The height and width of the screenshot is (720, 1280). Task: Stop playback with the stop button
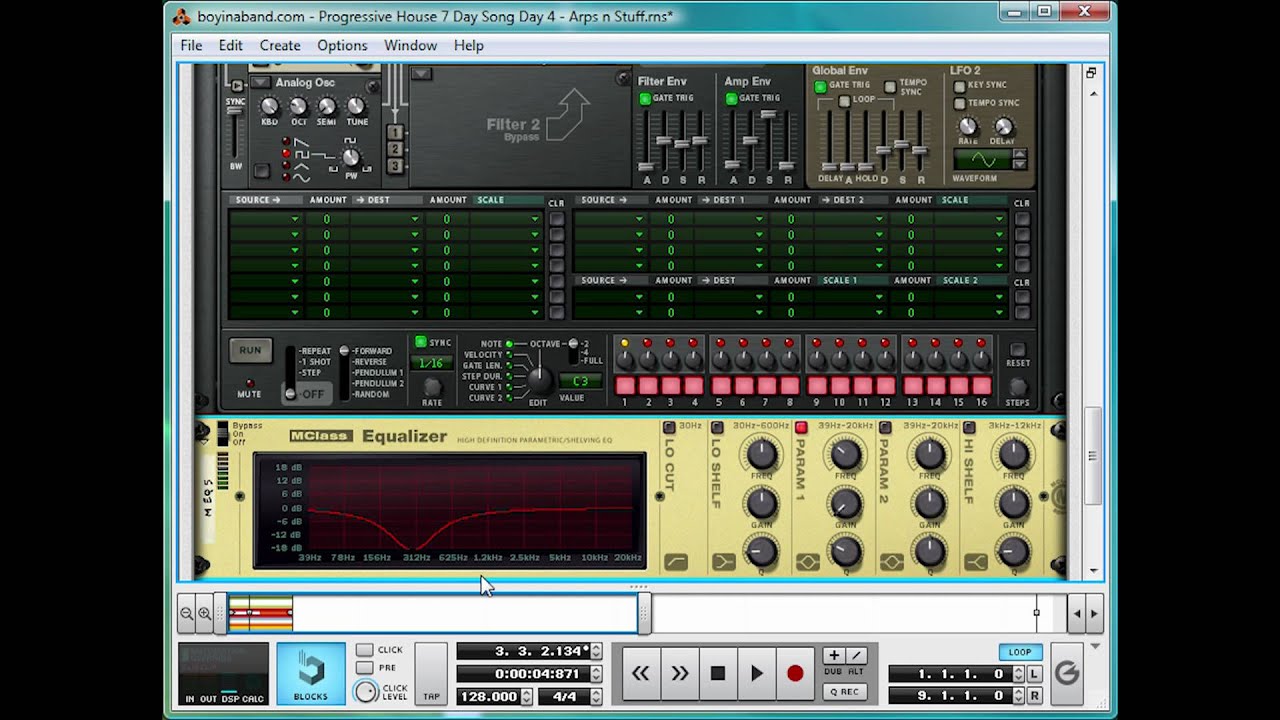pyautogui.click(x=717, y=673)
